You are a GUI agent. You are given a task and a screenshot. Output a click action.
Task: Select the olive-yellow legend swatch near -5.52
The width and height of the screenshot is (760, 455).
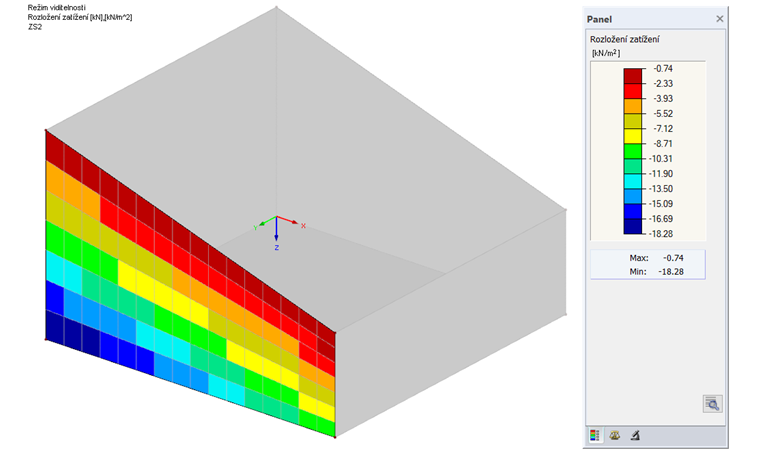pyautogui.click(x=633, y=121)
